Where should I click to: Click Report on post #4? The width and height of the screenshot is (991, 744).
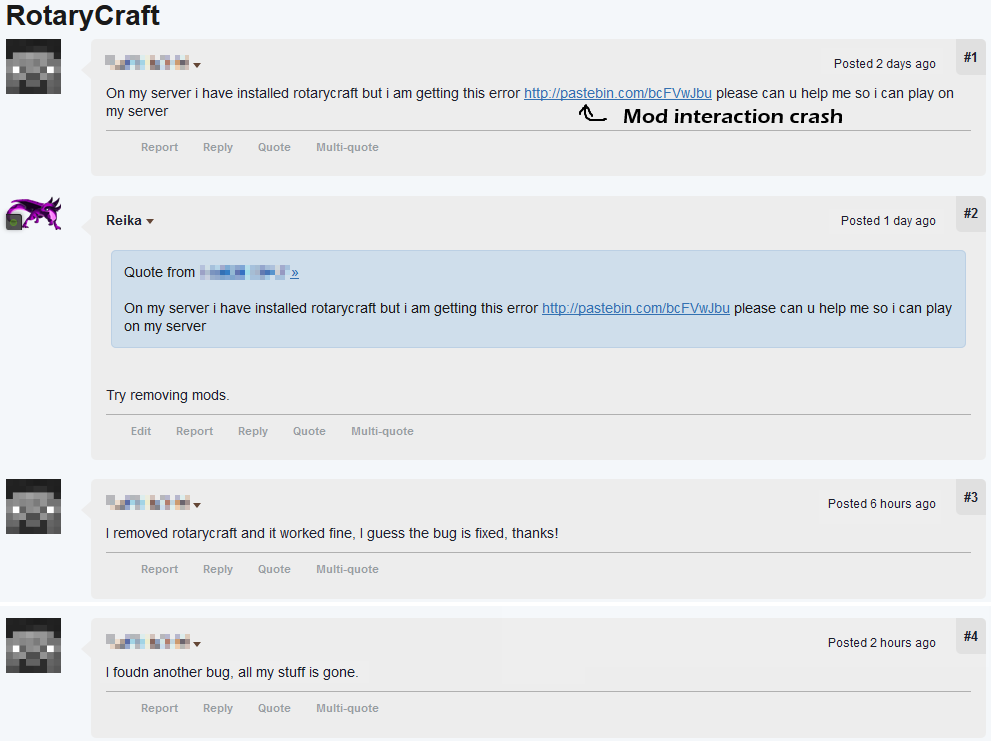click(159, 708)
